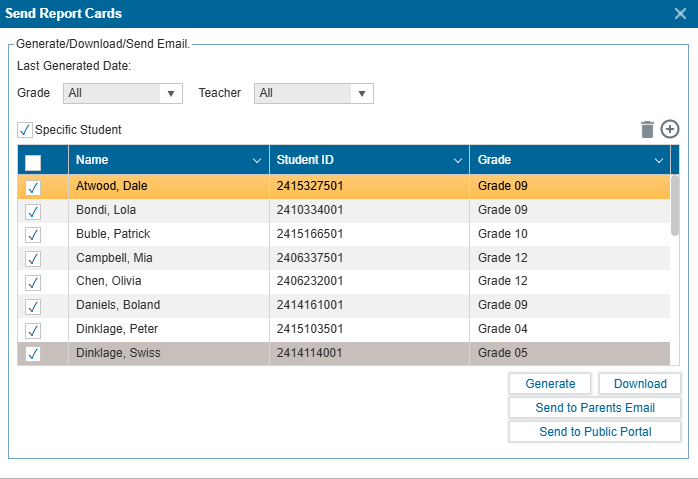
Task: Uncheck the Campbell, Mia row checkbox
Action: 33,258
